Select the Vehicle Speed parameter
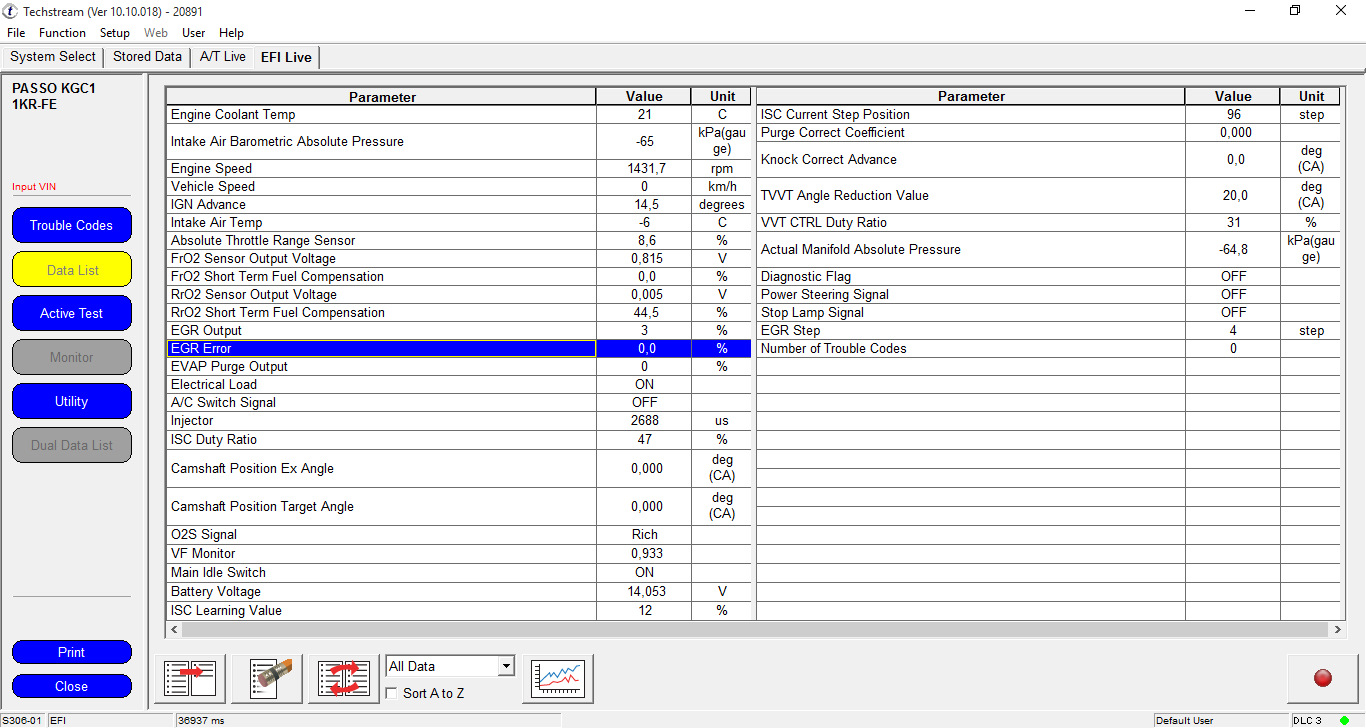 [x=458, y=187]
